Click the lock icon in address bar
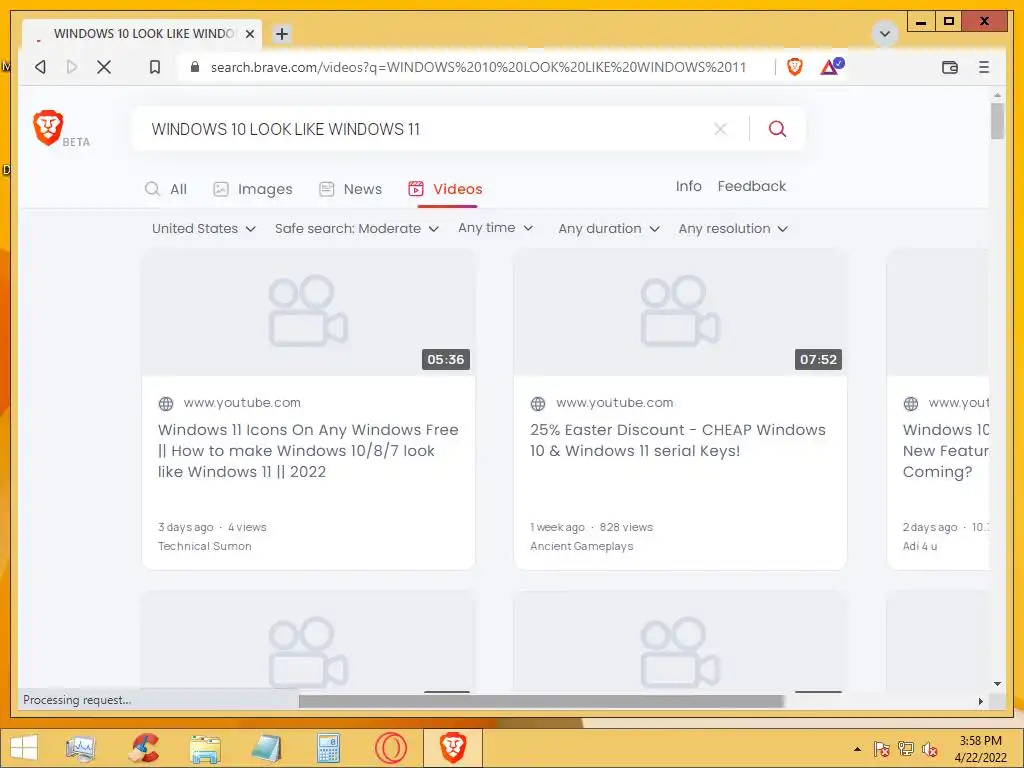 tap(195, 67)
